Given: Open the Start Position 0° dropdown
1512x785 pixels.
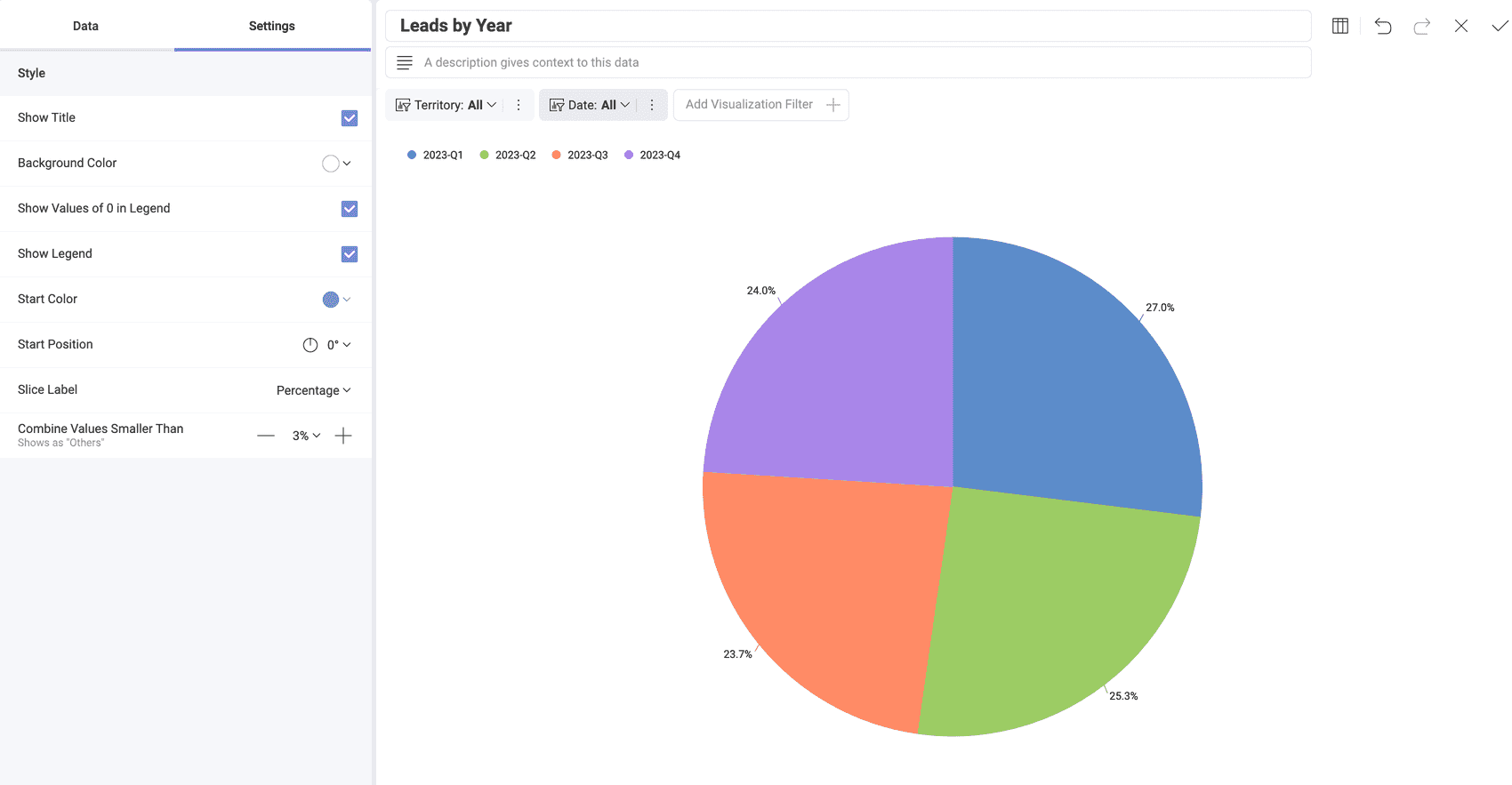Looking at the screenshot, I should (339, 345).
